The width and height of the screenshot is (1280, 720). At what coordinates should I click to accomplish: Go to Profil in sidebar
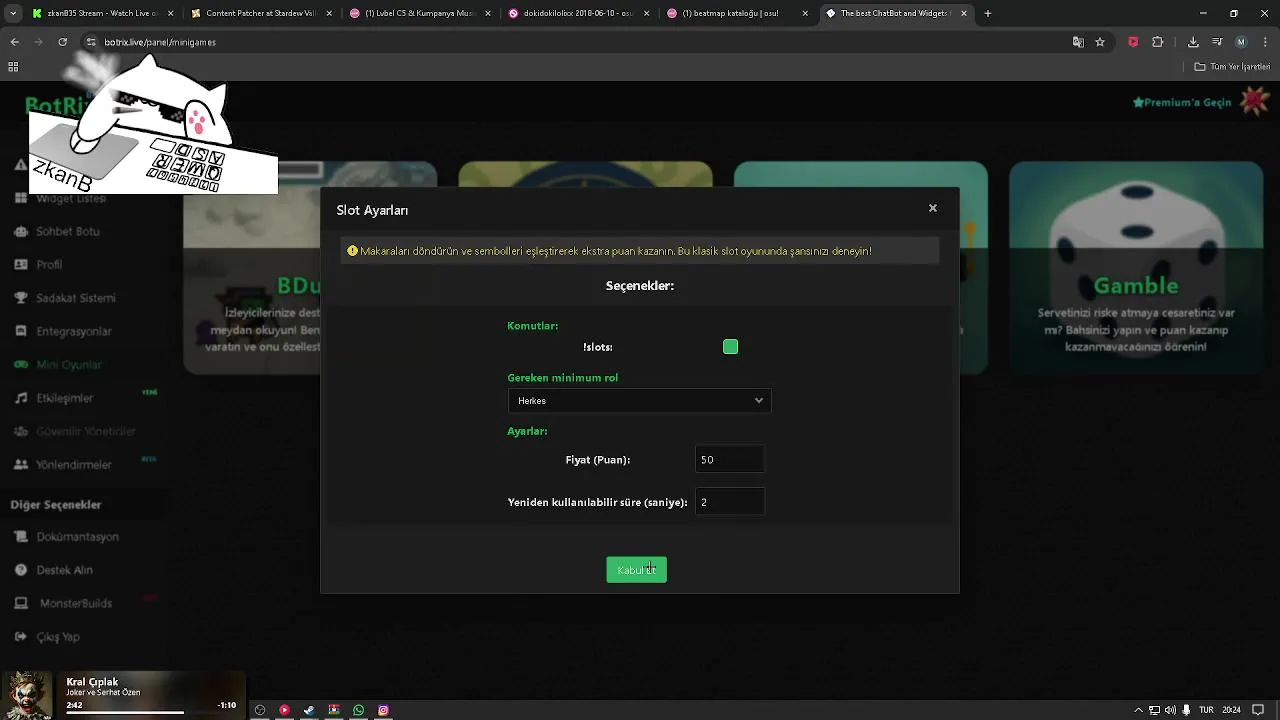49,264
